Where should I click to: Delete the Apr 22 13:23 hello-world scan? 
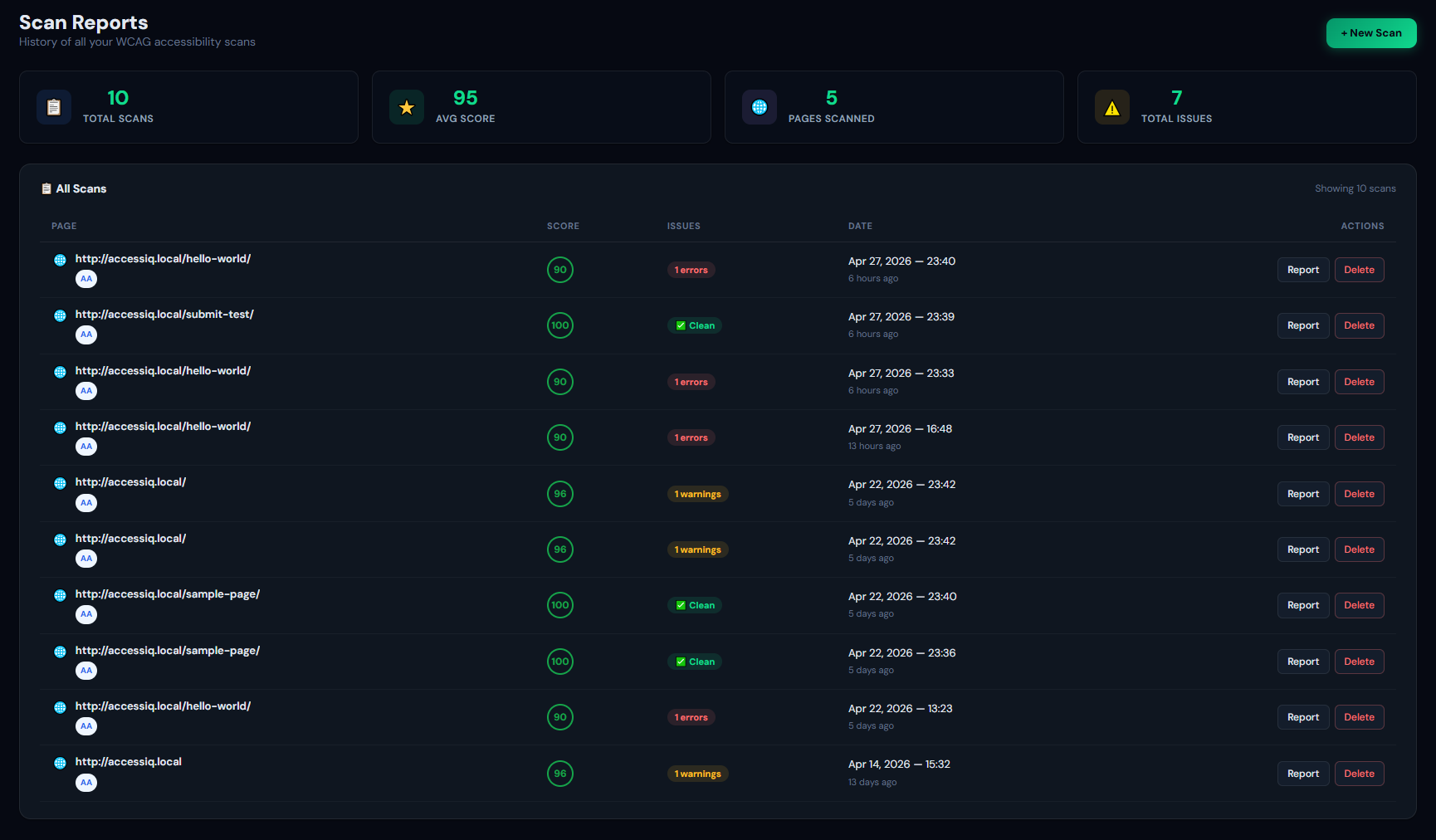pyautogui.click(x=1359, y=717)
